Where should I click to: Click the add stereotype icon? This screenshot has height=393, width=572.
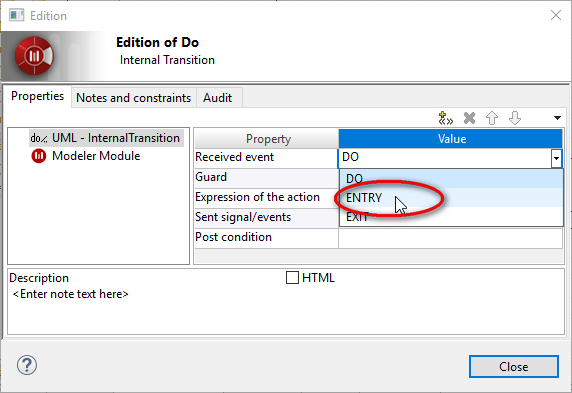(445, 118)
